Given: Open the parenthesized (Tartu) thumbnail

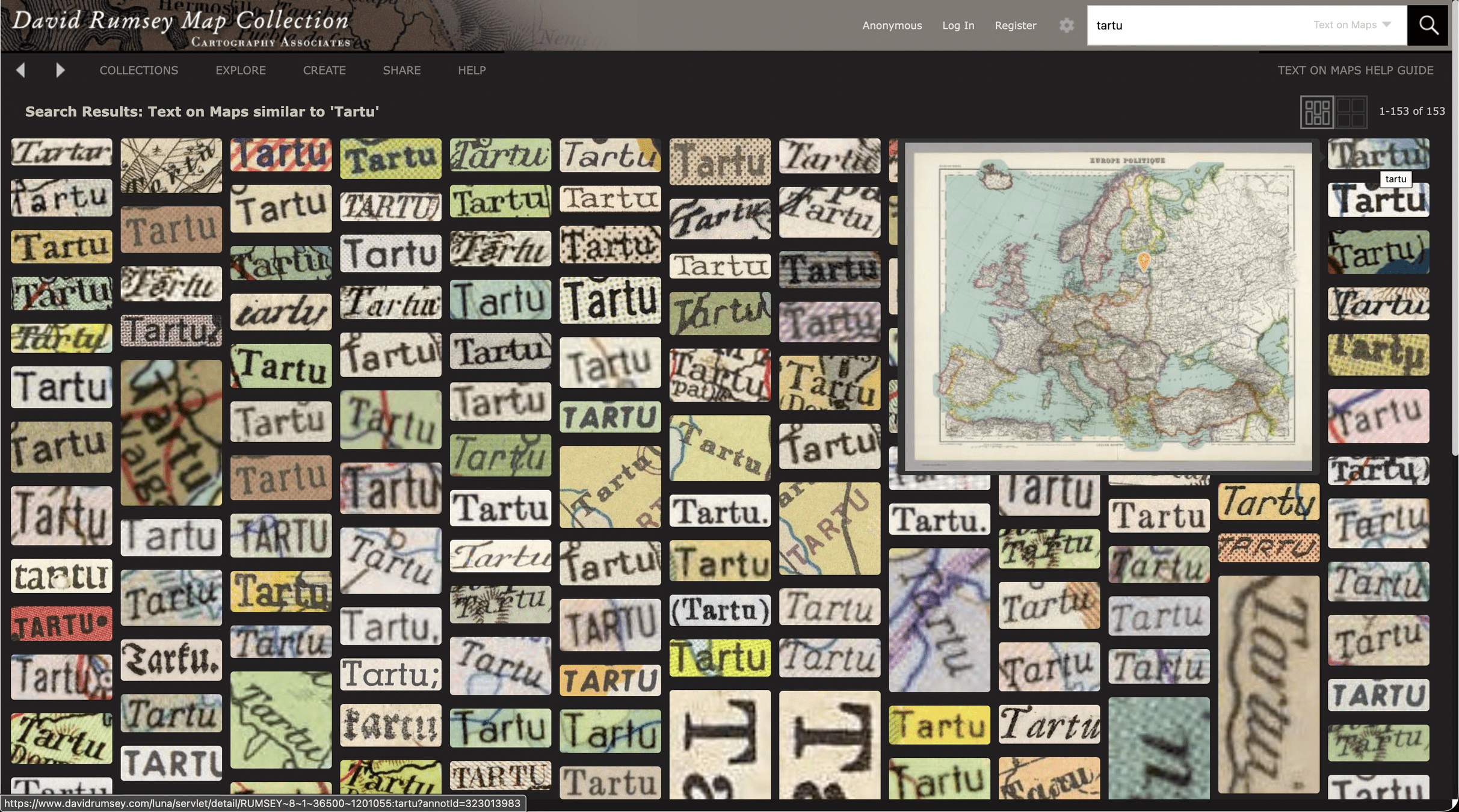Looking at the screenshot, I should 720,611.
